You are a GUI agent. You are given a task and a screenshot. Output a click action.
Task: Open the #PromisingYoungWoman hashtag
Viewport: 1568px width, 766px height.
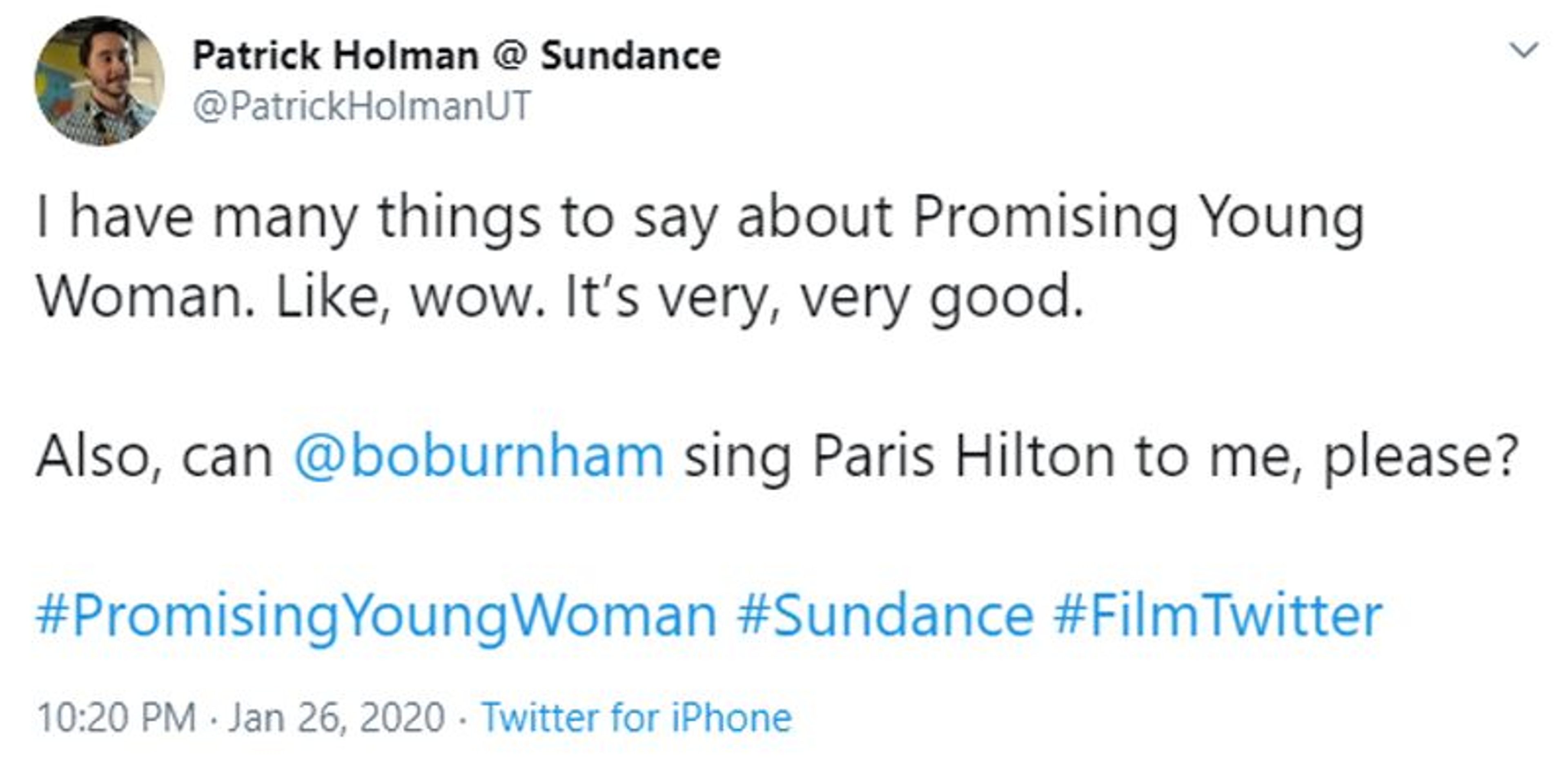[376, 616]
